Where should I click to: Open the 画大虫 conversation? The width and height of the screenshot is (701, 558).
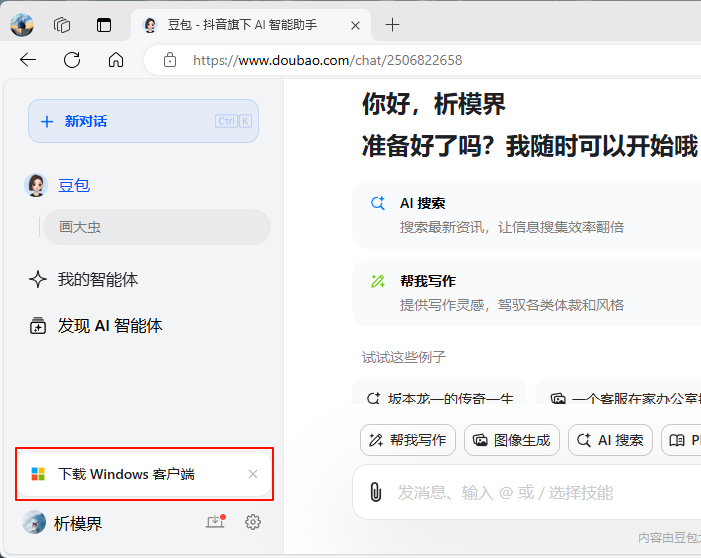(x=157, y=227)
